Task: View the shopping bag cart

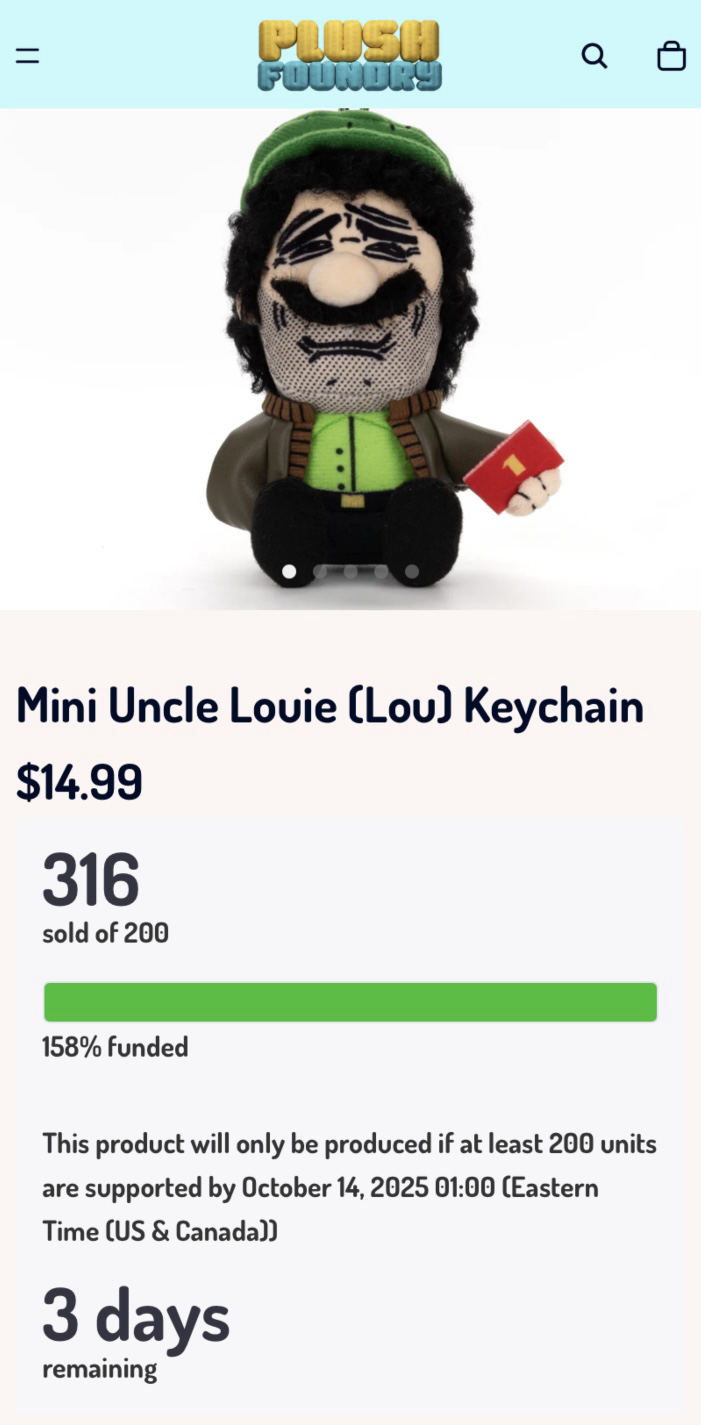Action: tap(671, 56)
